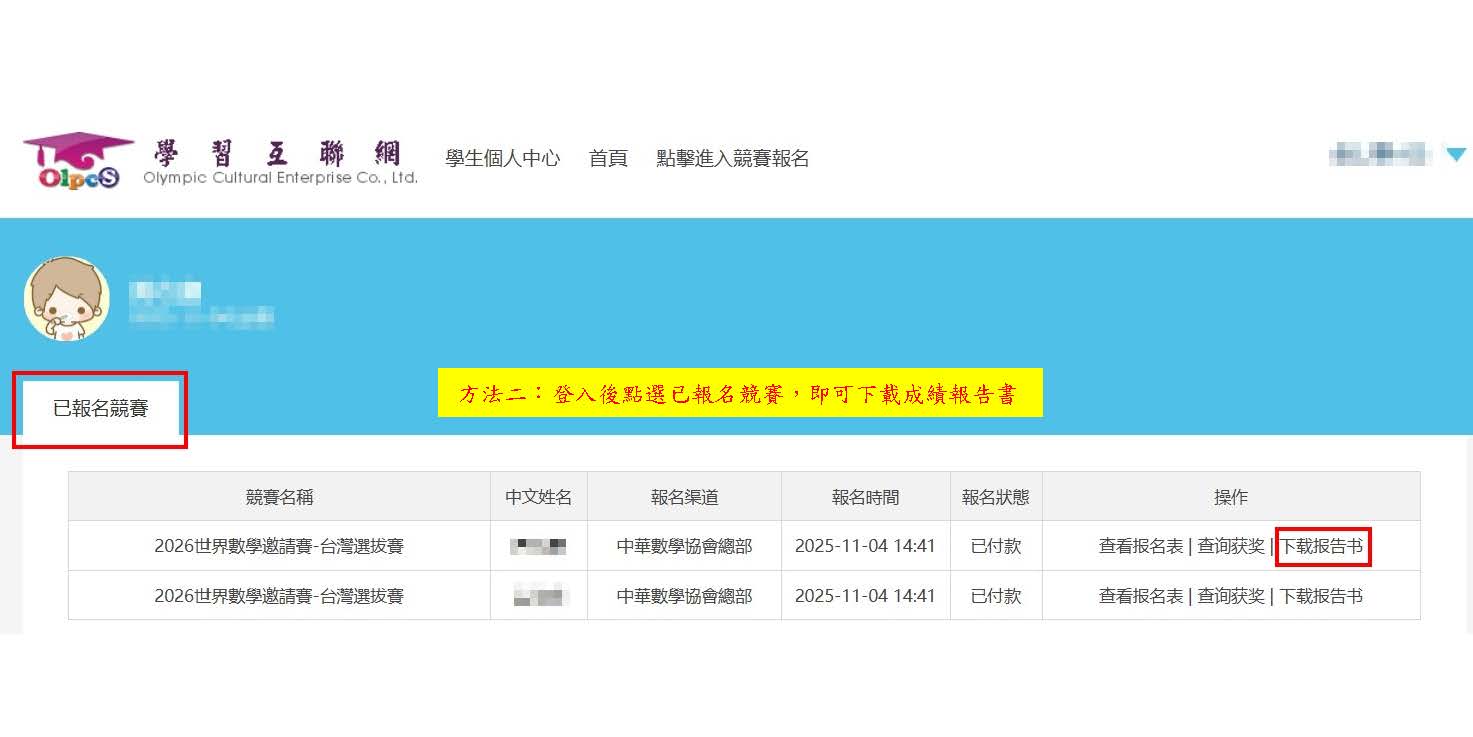Click 查询获奖 in the second row
Viewport: 1473px width, 737px height.
click(1231, 596)
